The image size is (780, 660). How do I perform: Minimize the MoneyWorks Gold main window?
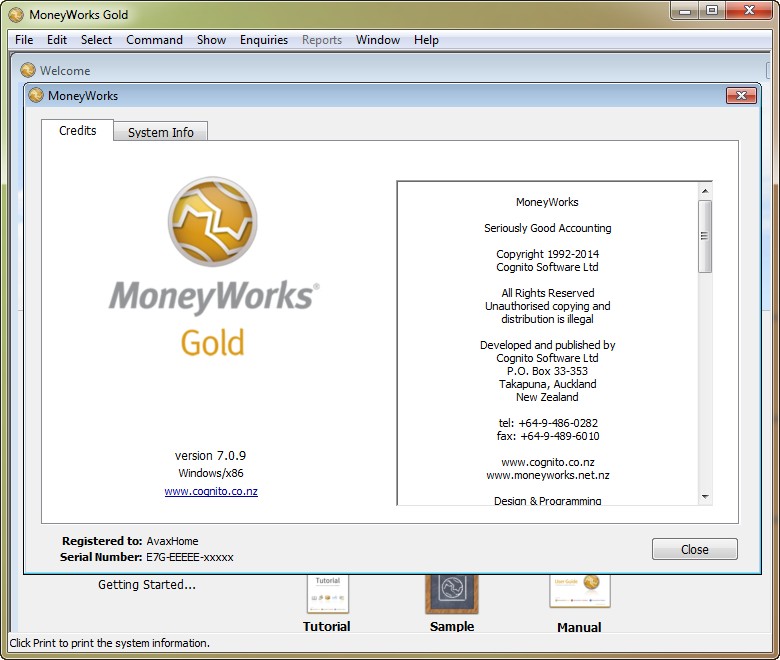(x=685, y=10)
